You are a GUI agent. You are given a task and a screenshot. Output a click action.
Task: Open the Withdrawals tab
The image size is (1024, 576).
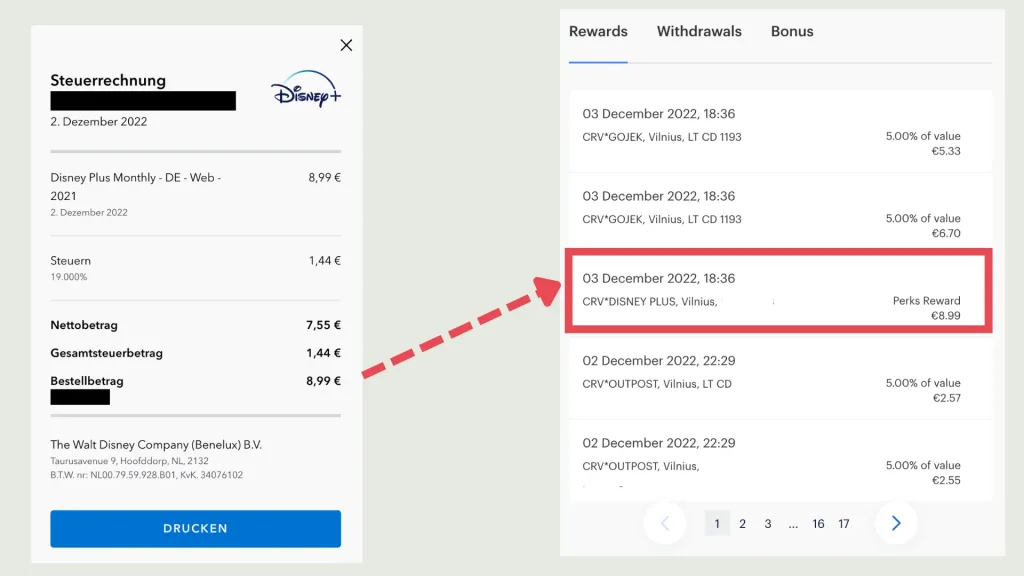[x=699, y=32]
